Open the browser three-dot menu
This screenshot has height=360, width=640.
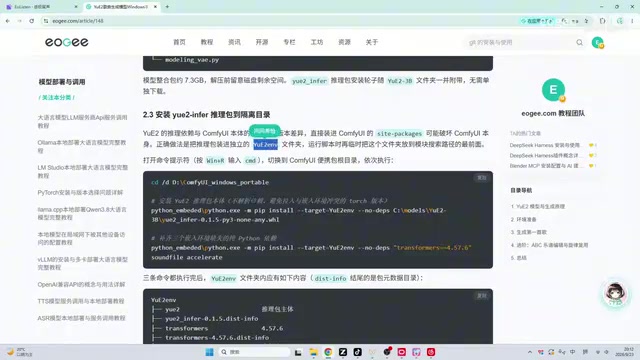pos(632,21)
